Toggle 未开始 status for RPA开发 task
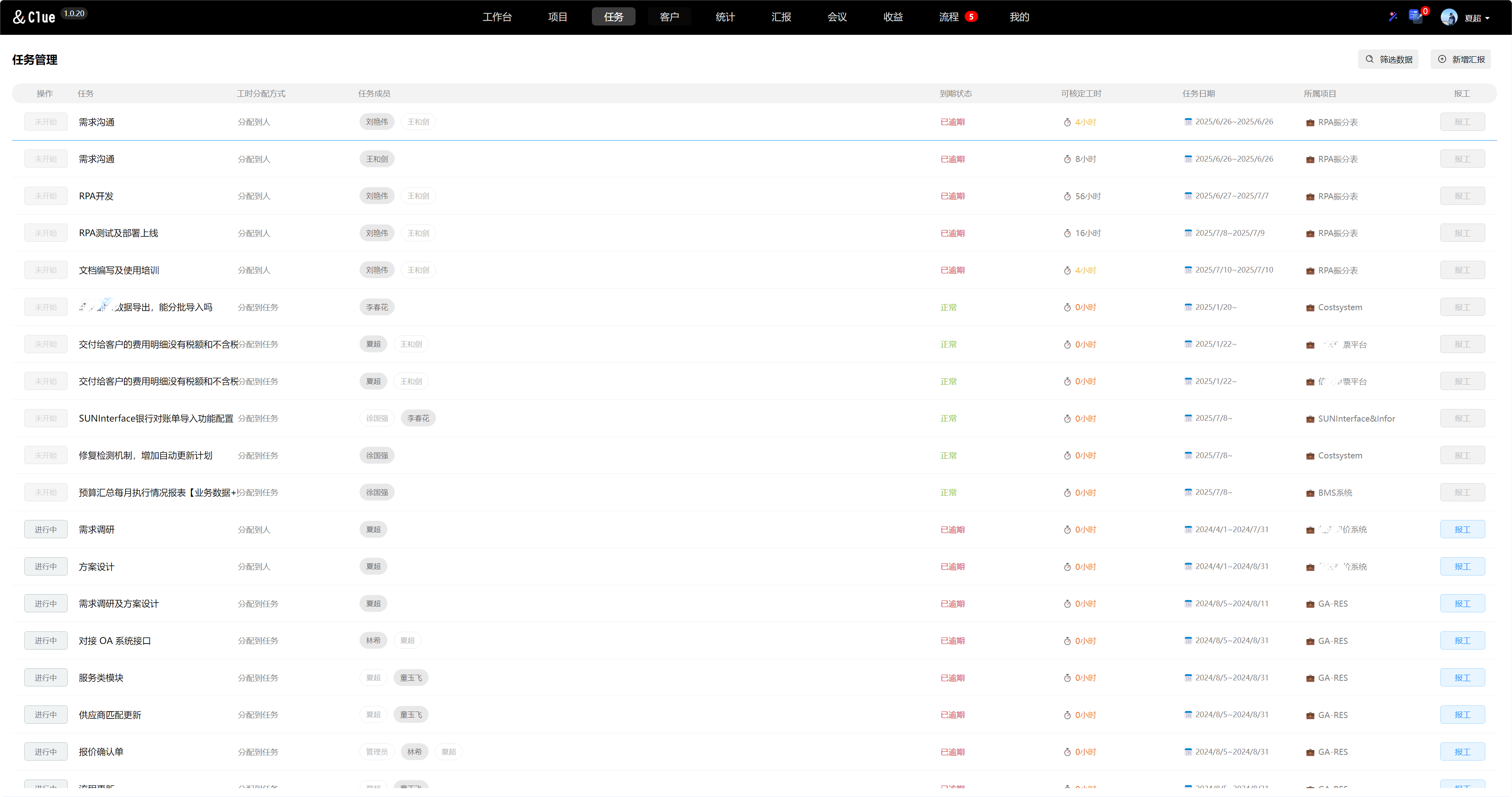 tap(46, 196)
